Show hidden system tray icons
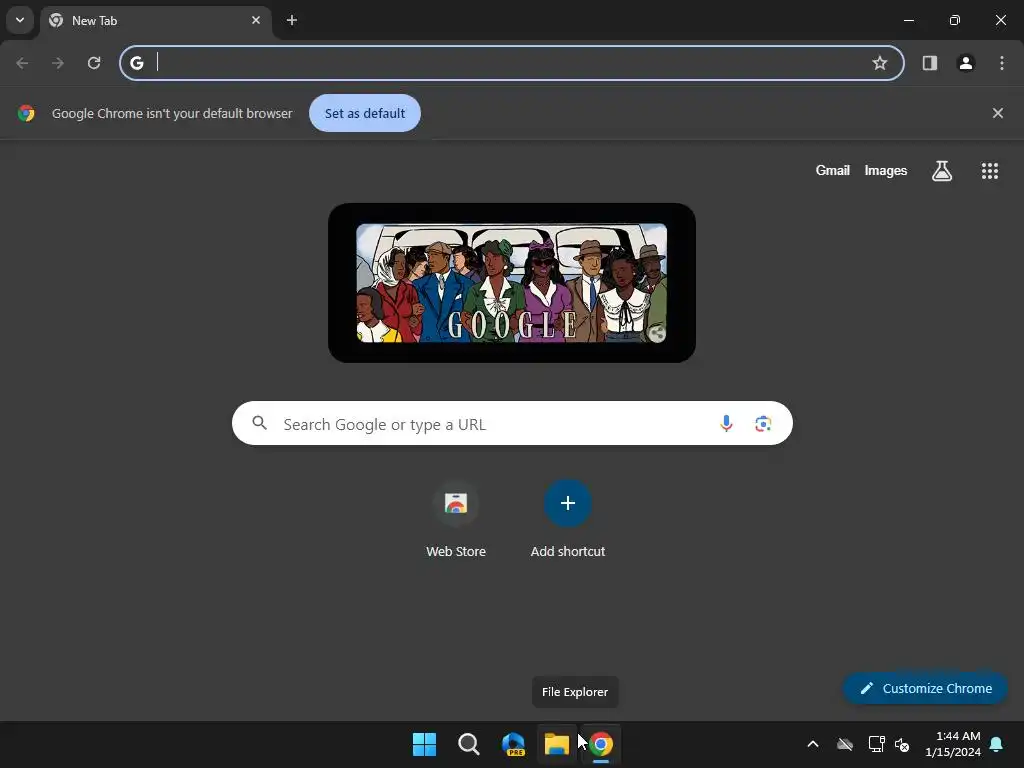This screenshot has height=768, width=1024. [x=813, y=744]
